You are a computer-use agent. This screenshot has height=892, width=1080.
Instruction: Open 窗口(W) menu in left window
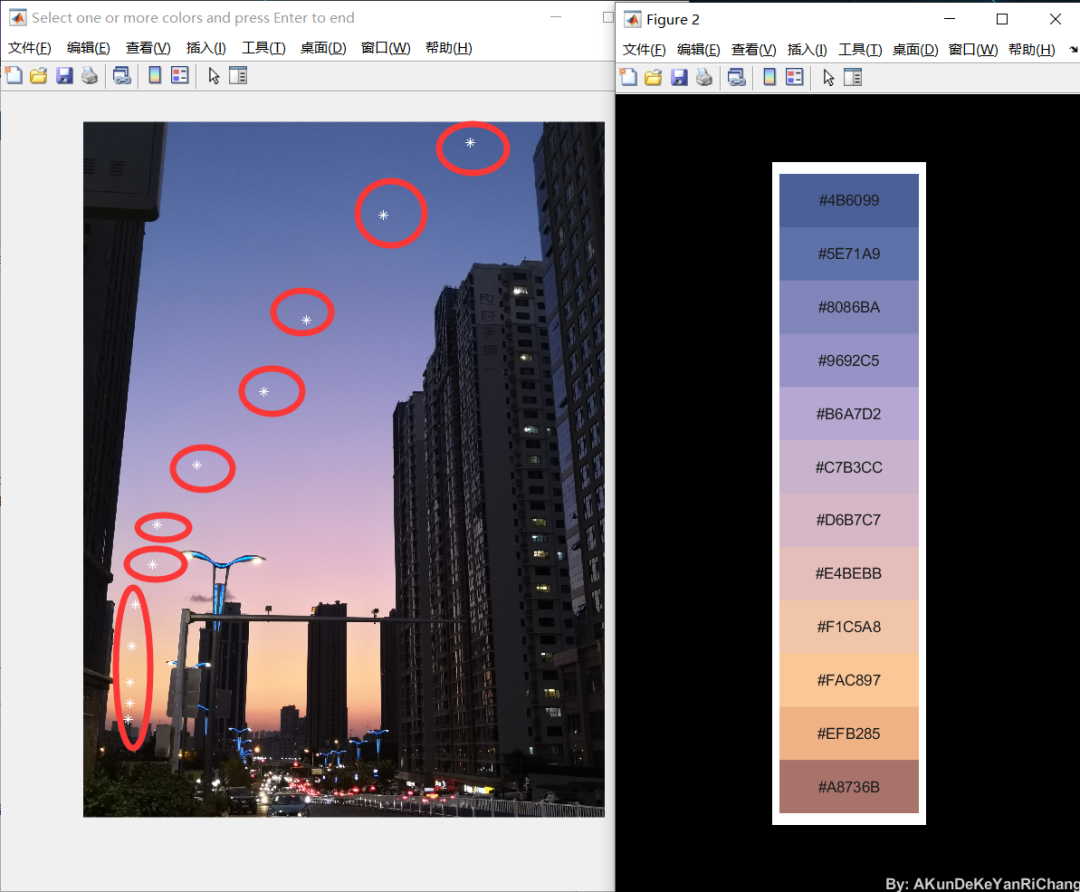386,48
